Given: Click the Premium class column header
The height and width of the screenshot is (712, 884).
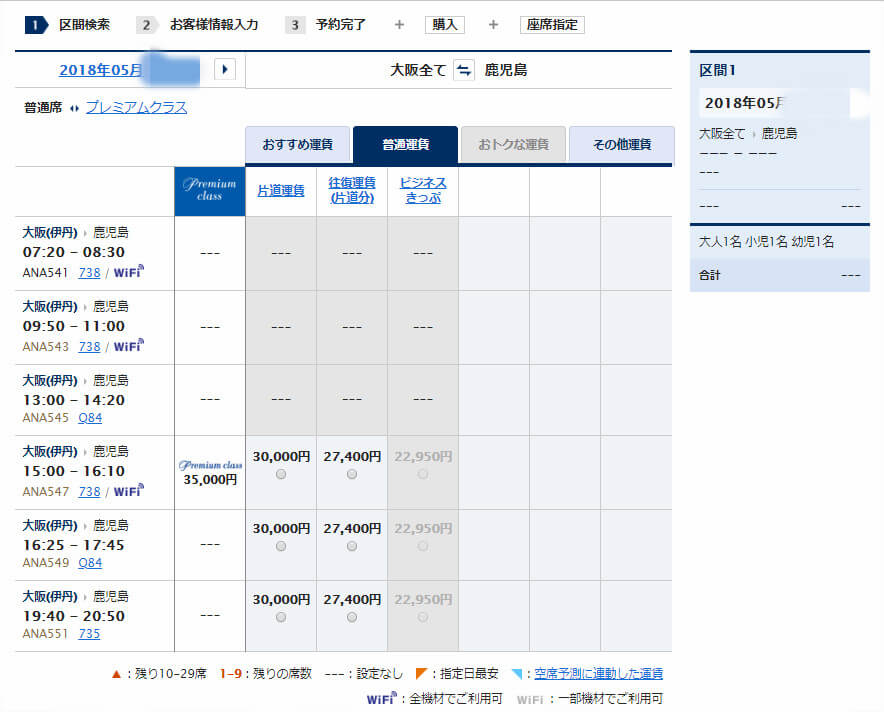Looking at the screenshot, I should (210, 190).
